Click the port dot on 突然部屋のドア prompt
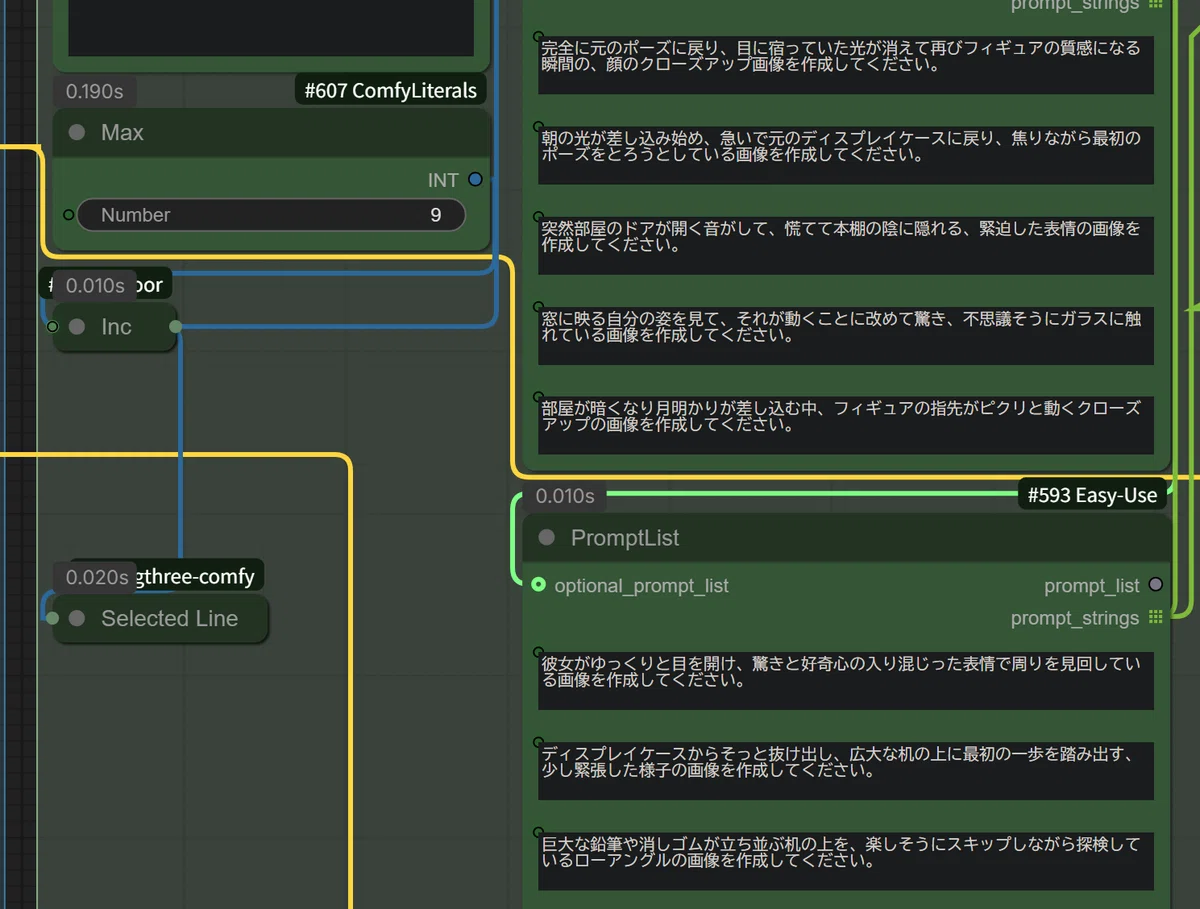The width and height of the screenshot is (1200, 909). (x=539, y=217)
